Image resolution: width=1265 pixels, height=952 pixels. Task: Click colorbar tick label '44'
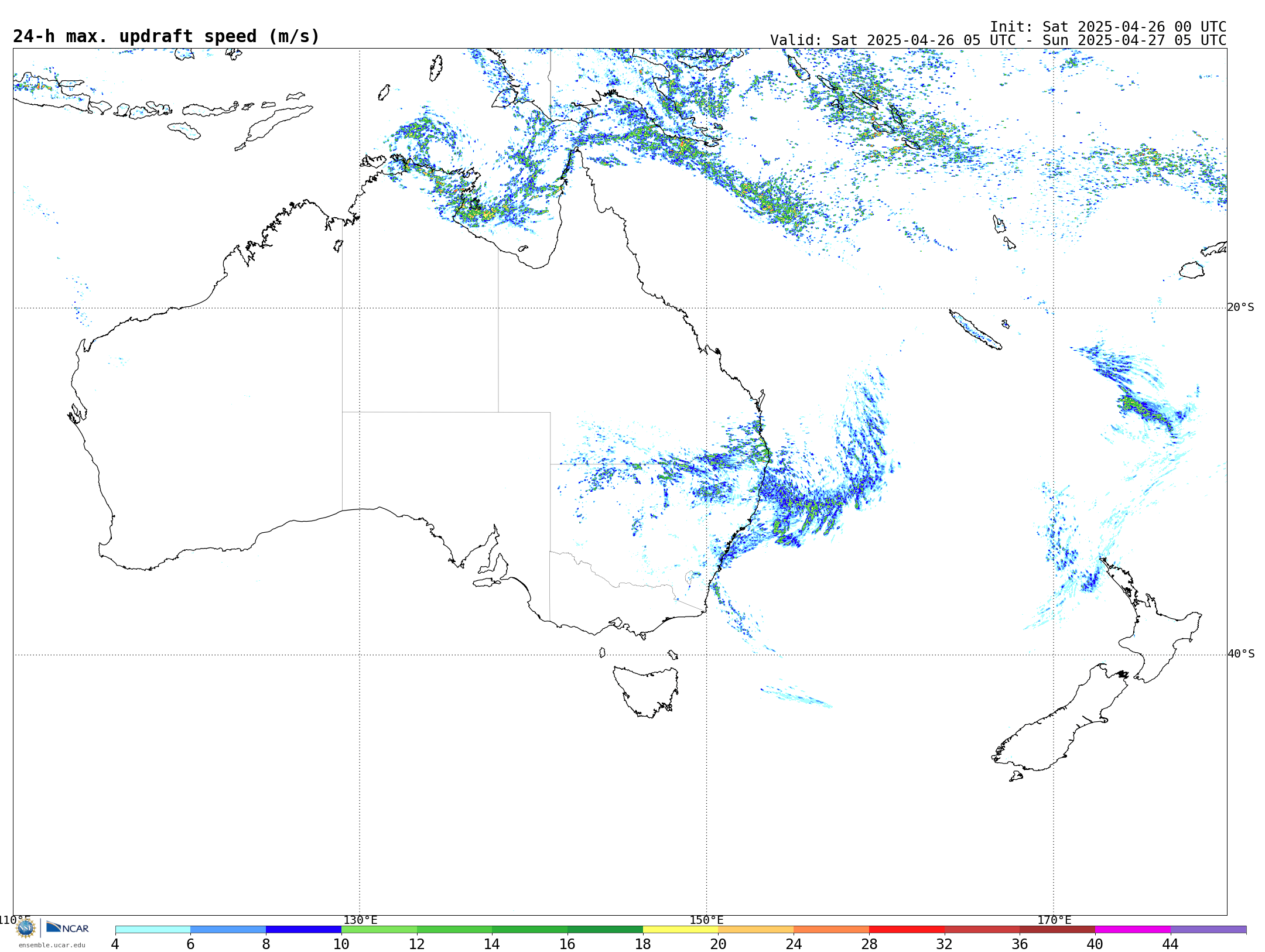[1171, 944]
